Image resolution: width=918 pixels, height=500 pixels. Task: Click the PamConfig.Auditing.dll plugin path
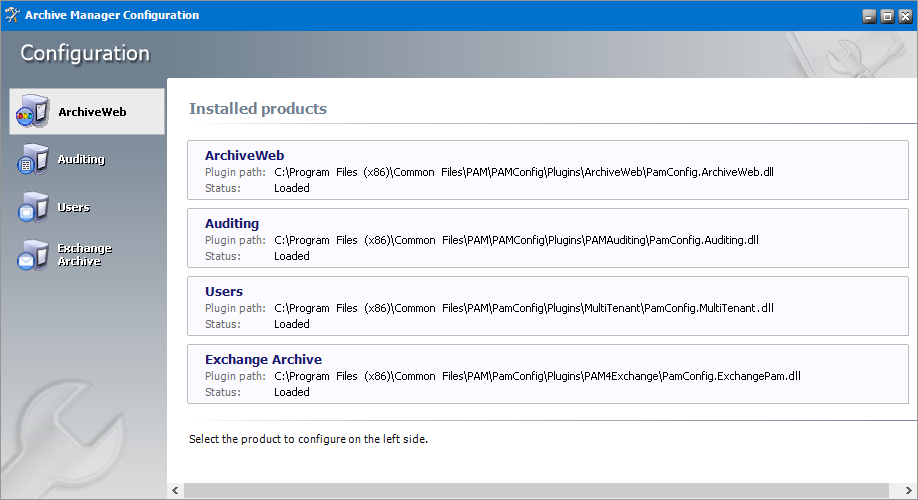516,240
